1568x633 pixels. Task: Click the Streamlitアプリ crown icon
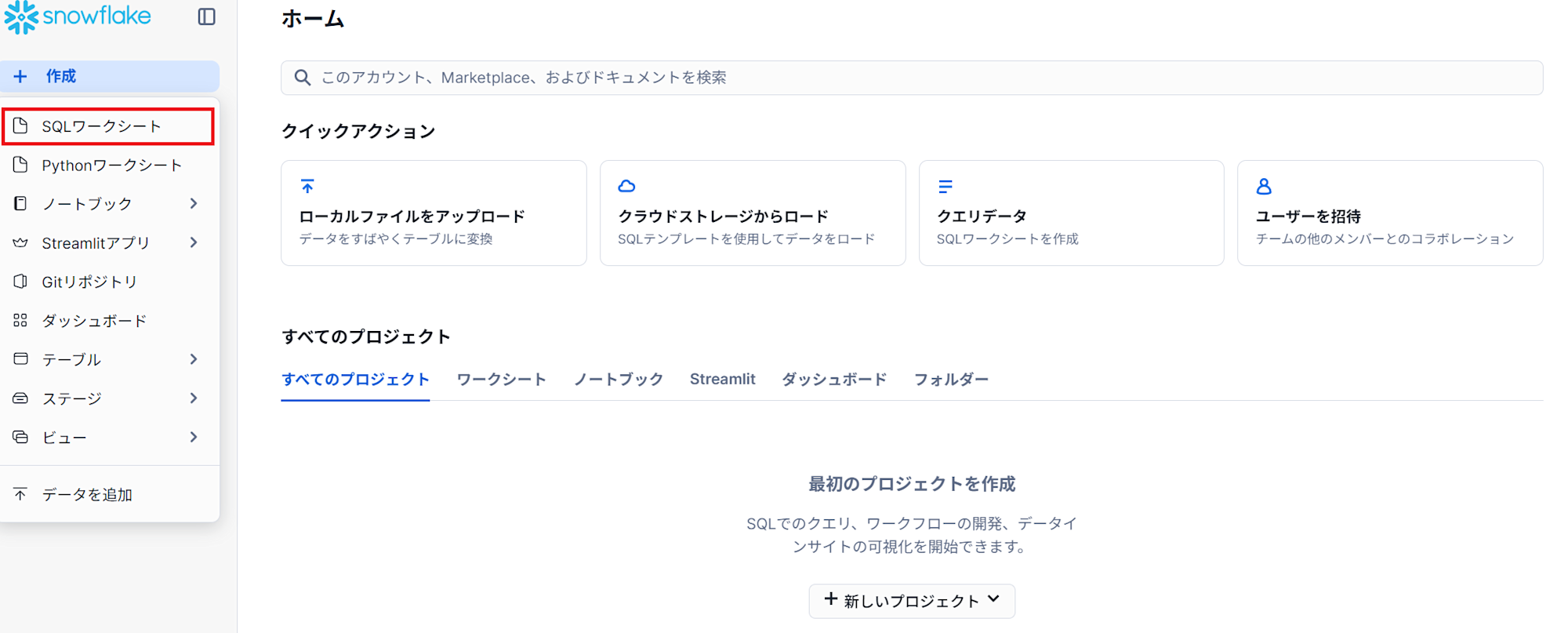(x=20, y=243)
